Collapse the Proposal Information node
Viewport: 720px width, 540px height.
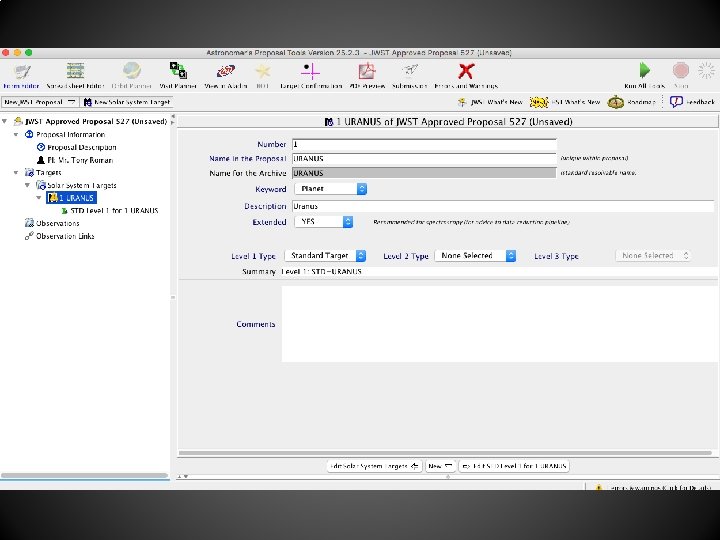tap(16, 135)
